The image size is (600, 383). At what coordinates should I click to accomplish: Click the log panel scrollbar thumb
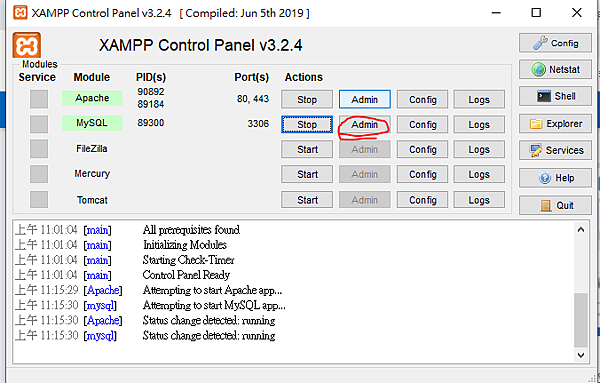(x=580, y=319)
